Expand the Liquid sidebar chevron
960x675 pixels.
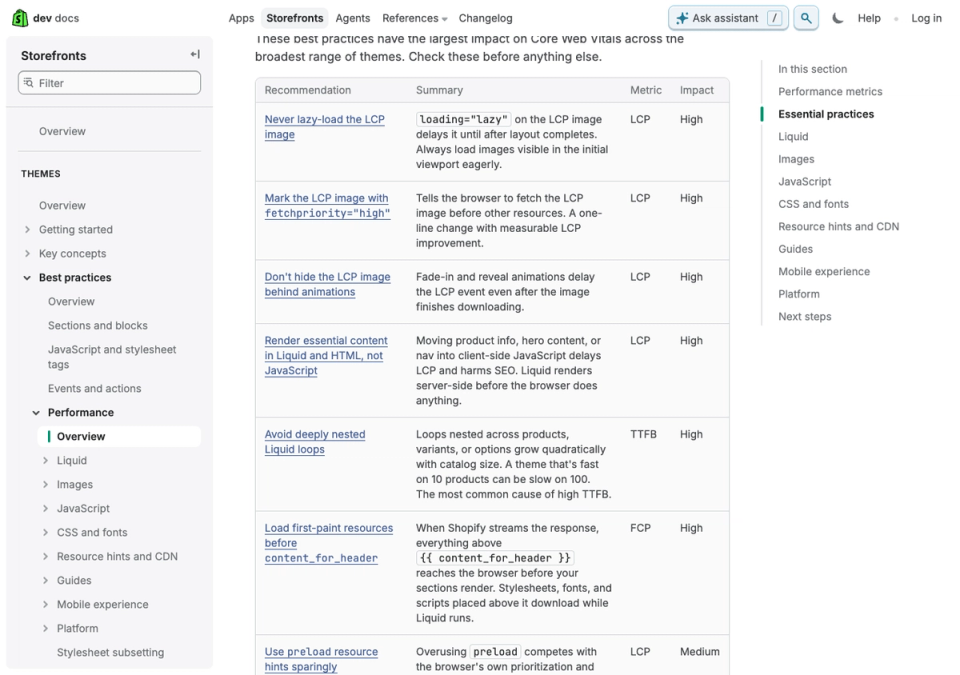point(45,460)
